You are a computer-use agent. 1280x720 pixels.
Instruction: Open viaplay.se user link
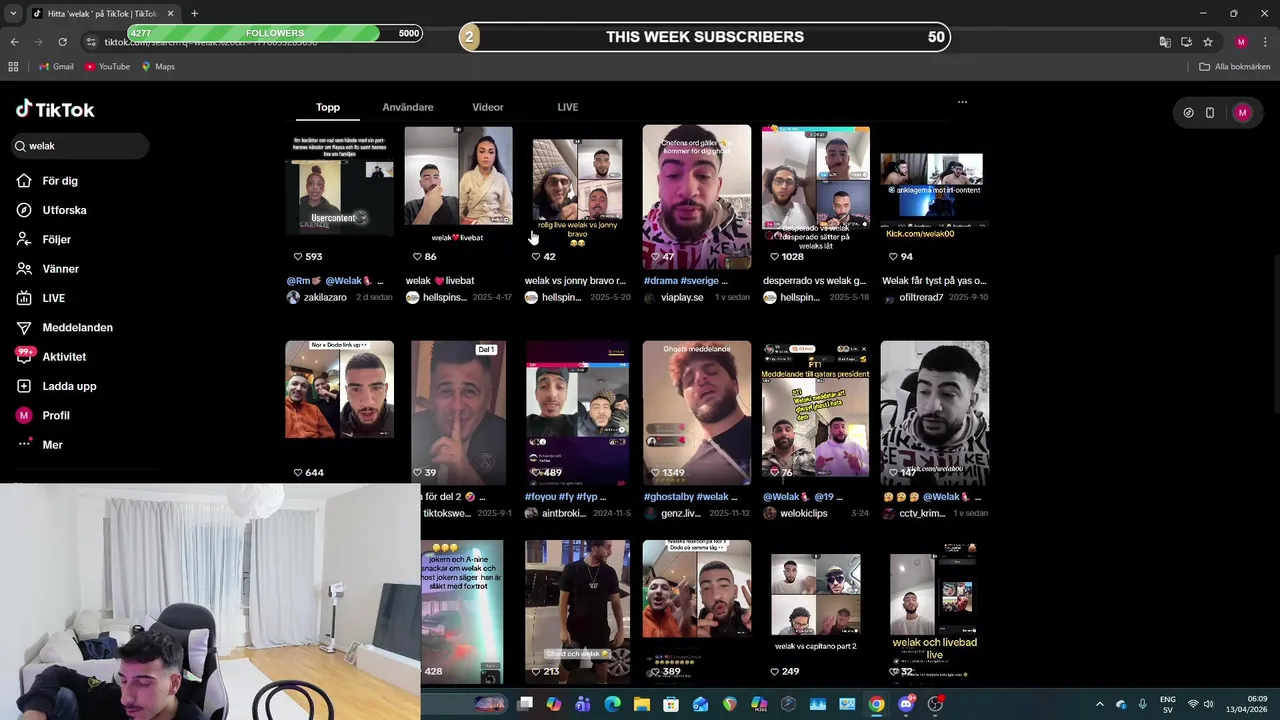pos(682,298)
